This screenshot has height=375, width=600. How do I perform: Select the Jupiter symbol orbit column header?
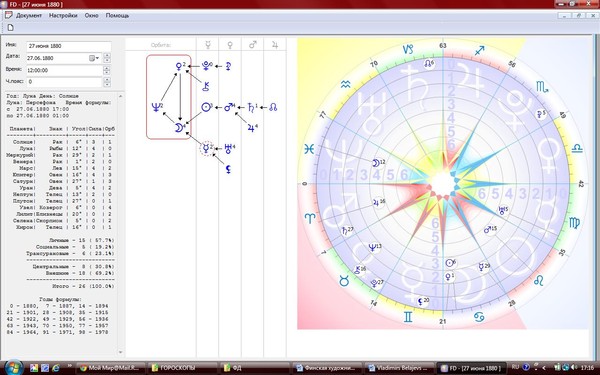coord(275,45)
